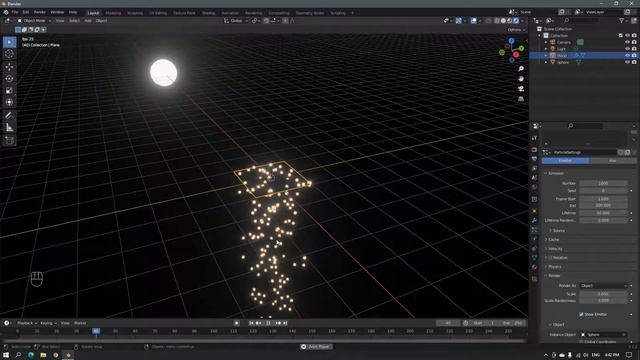640x360 pixels.
Task: Jump to the timeline start frame
Action: click(x=251, y=323)
